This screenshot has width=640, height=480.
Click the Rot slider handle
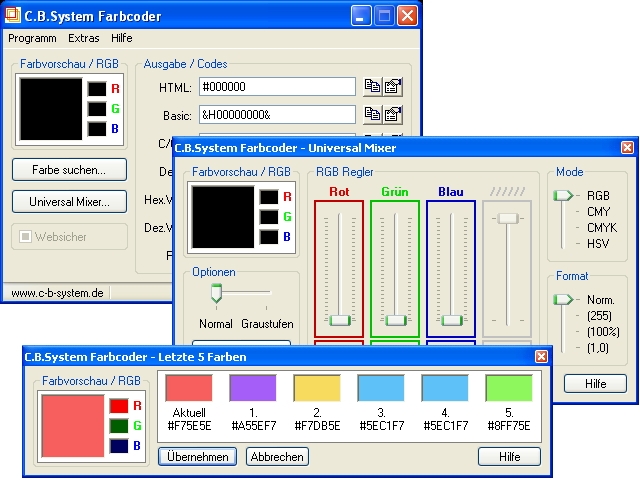point(340,320)
